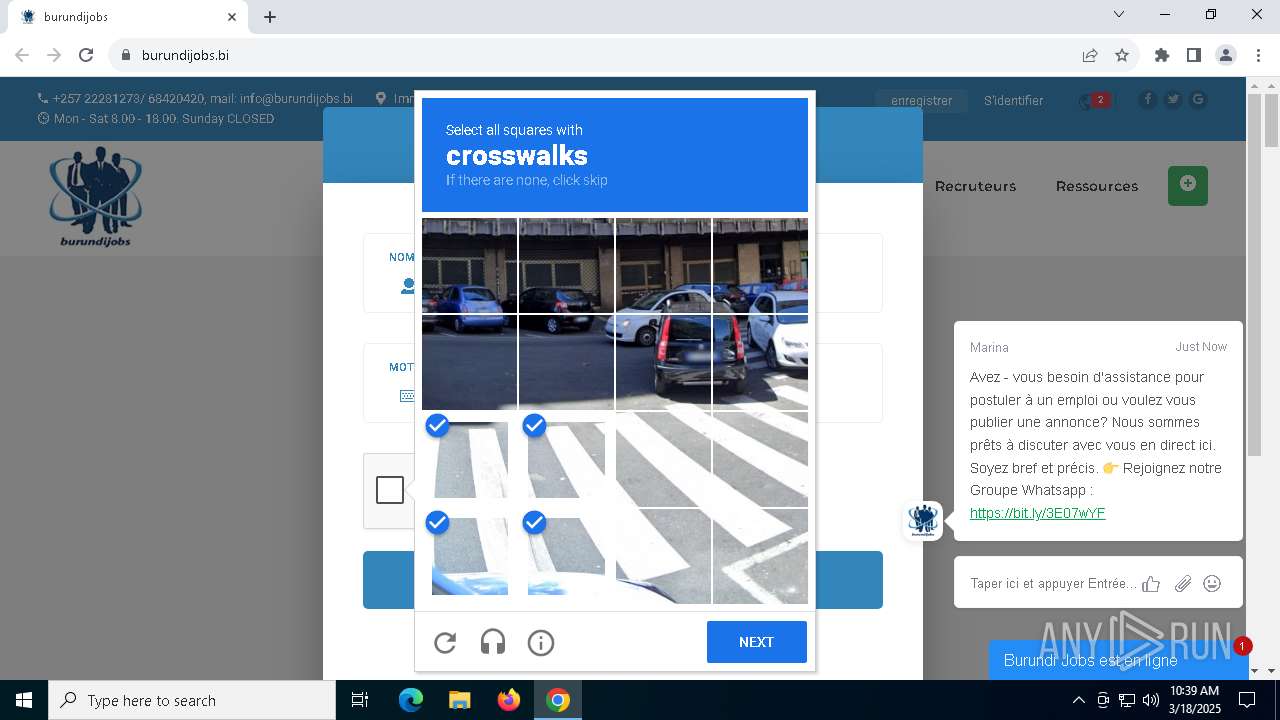Select bottom-right captcha tile
This screenshot has width=1280, height=720.
(x=760, y=556)
